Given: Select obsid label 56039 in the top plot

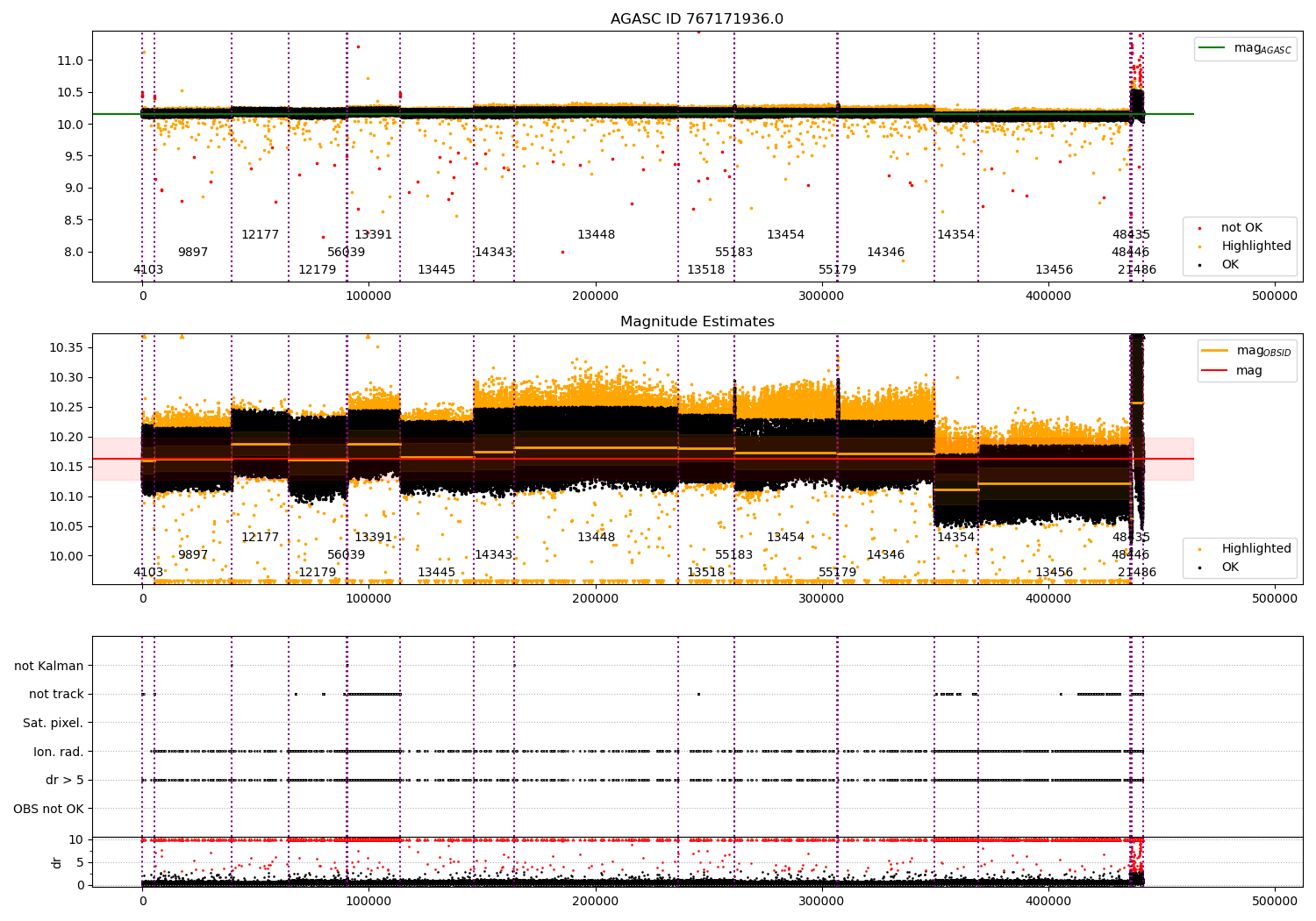Looking at the screenshot, I should (347, 253).
